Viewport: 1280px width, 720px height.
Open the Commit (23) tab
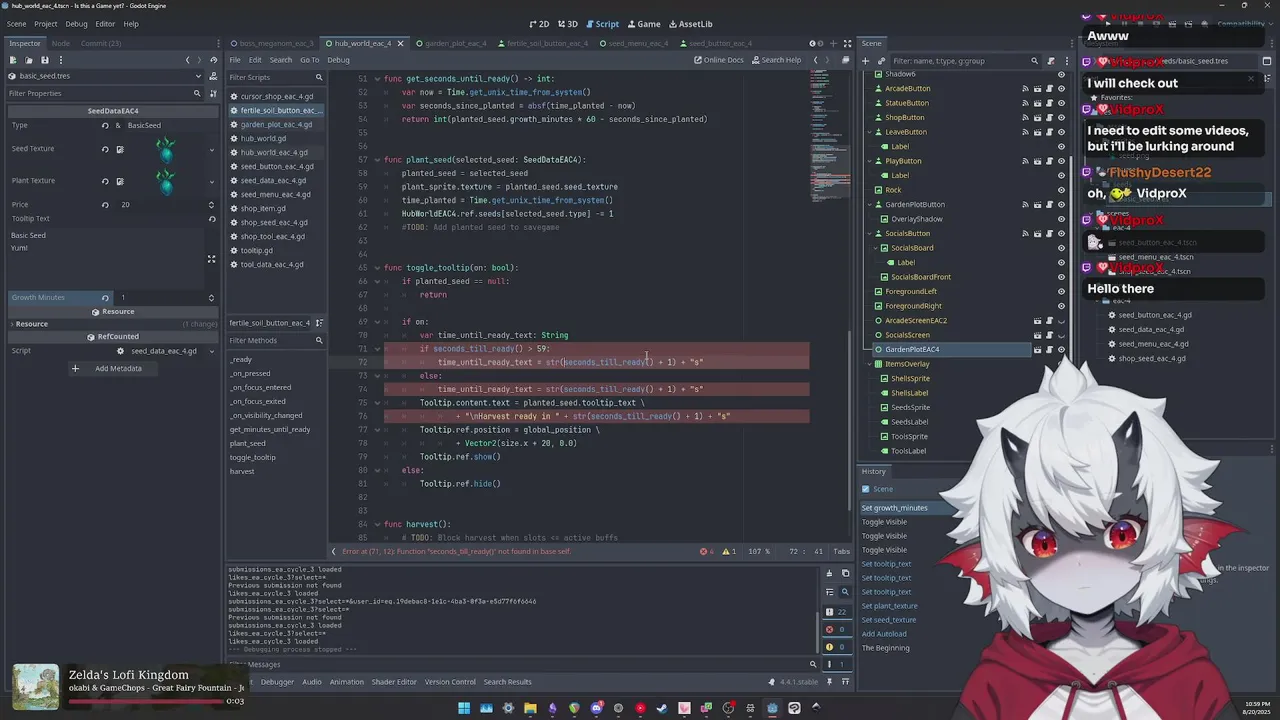(100, 43)
